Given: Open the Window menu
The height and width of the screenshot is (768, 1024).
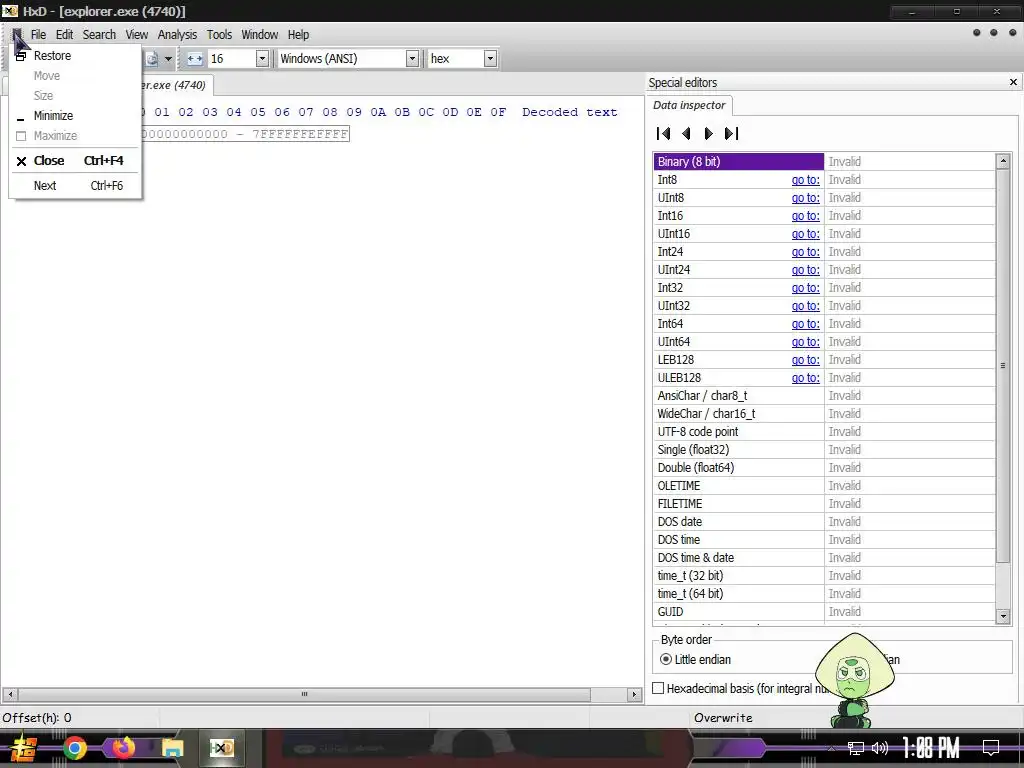Looking at the screenshot, I should point(259,35).
